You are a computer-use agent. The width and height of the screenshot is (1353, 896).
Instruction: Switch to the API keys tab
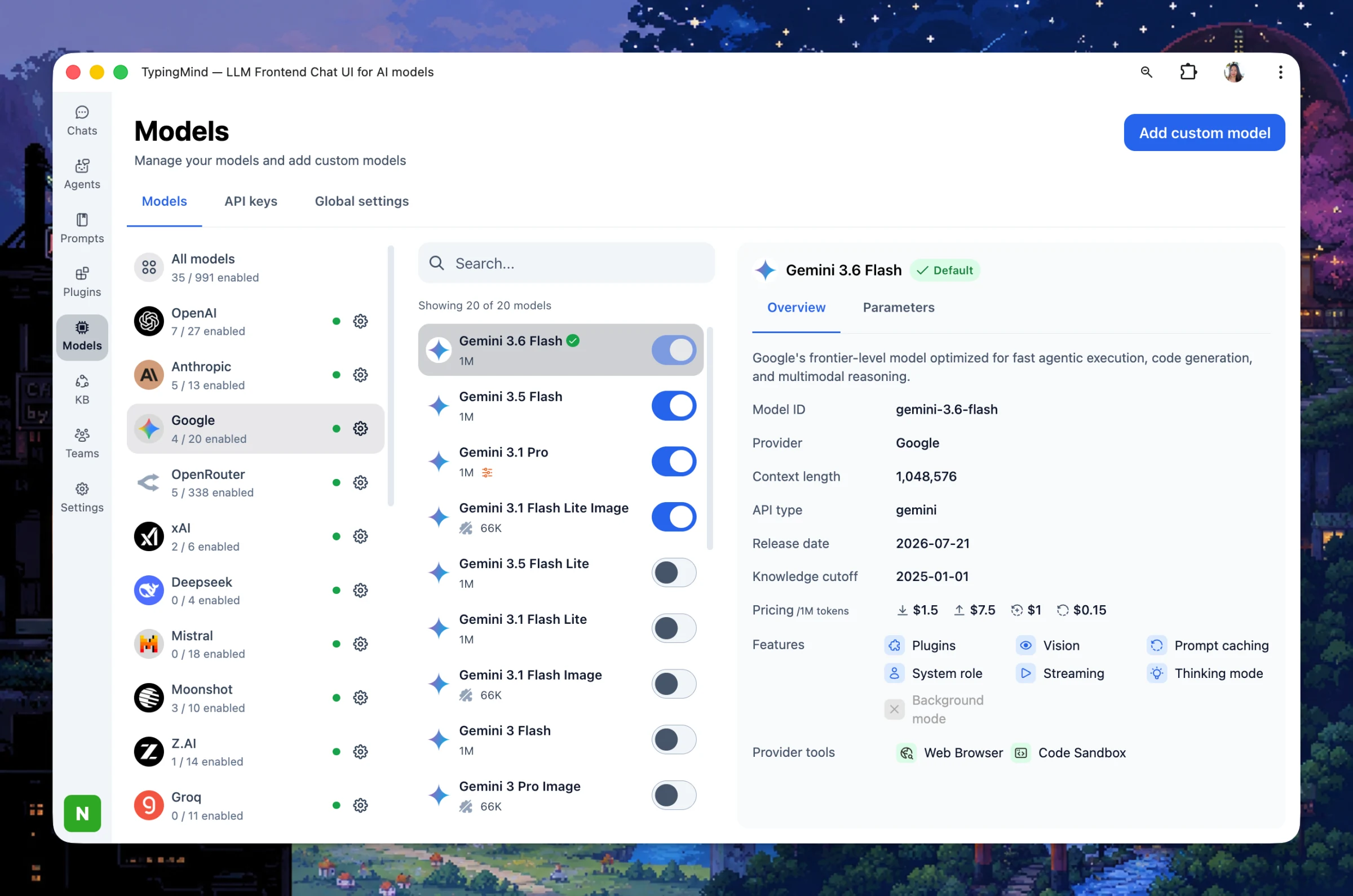[x=250, y=201]
